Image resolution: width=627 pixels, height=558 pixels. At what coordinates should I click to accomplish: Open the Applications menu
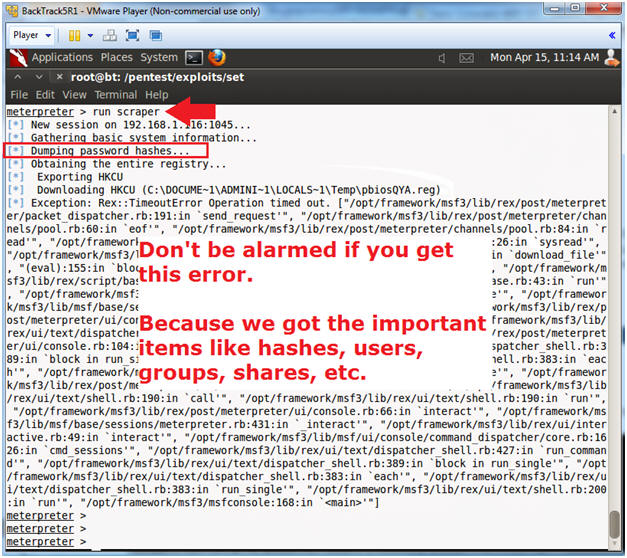(62, 58)
